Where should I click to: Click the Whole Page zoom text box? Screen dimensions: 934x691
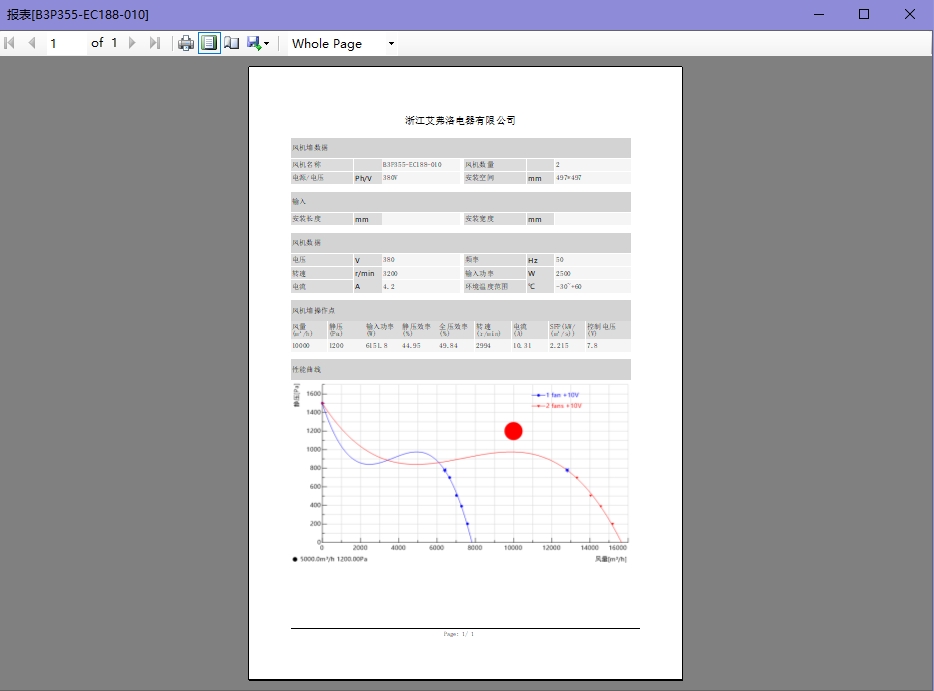337,43
